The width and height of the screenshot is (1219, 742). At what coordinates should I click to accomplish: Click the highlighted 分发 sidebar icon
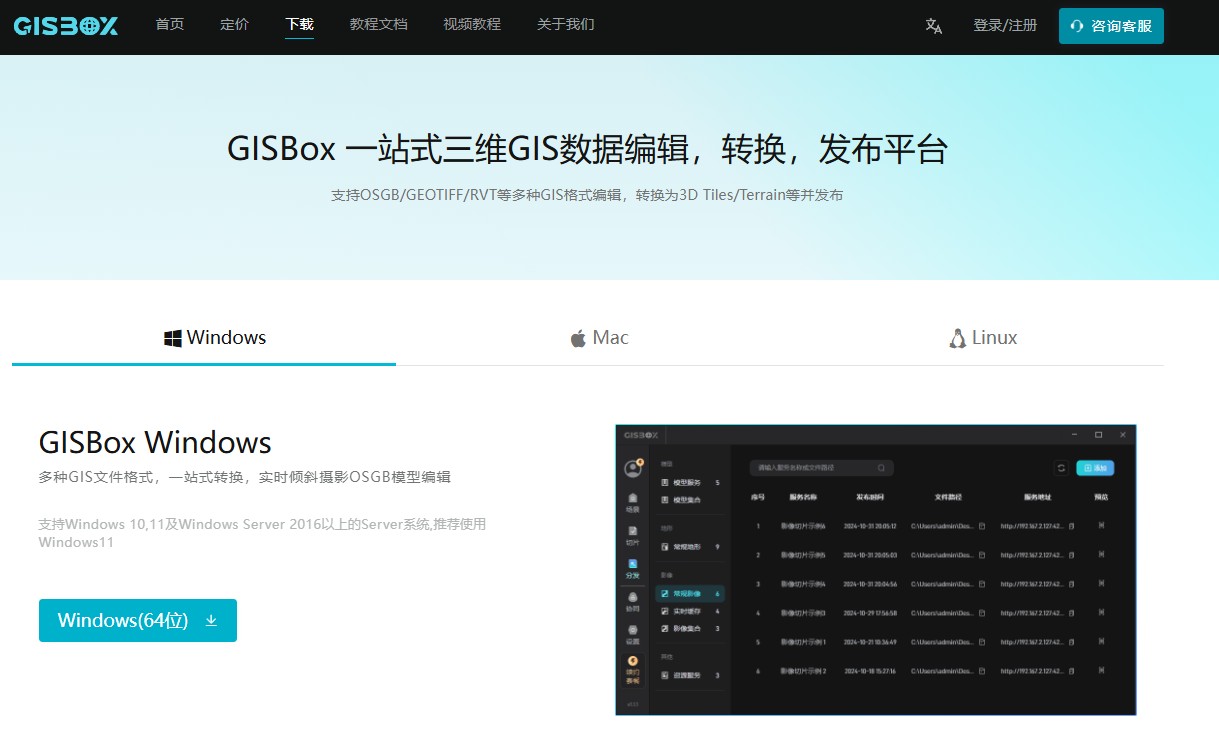pos(632,569)
